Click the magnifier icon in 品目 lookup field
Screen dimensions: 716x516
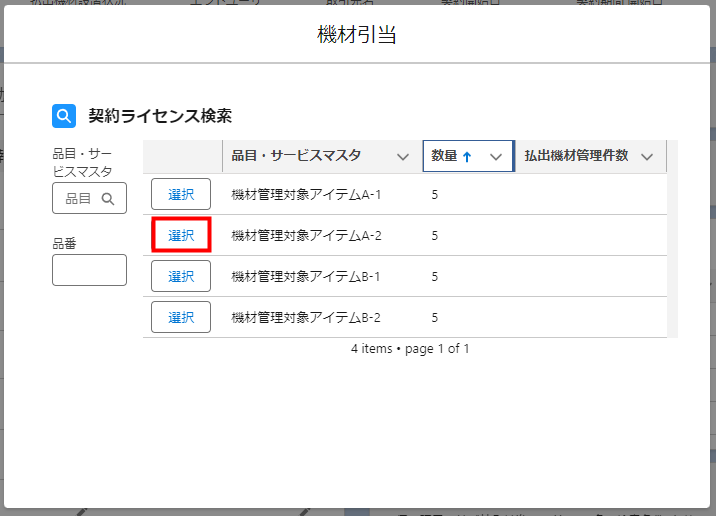[x=108, y=198]
